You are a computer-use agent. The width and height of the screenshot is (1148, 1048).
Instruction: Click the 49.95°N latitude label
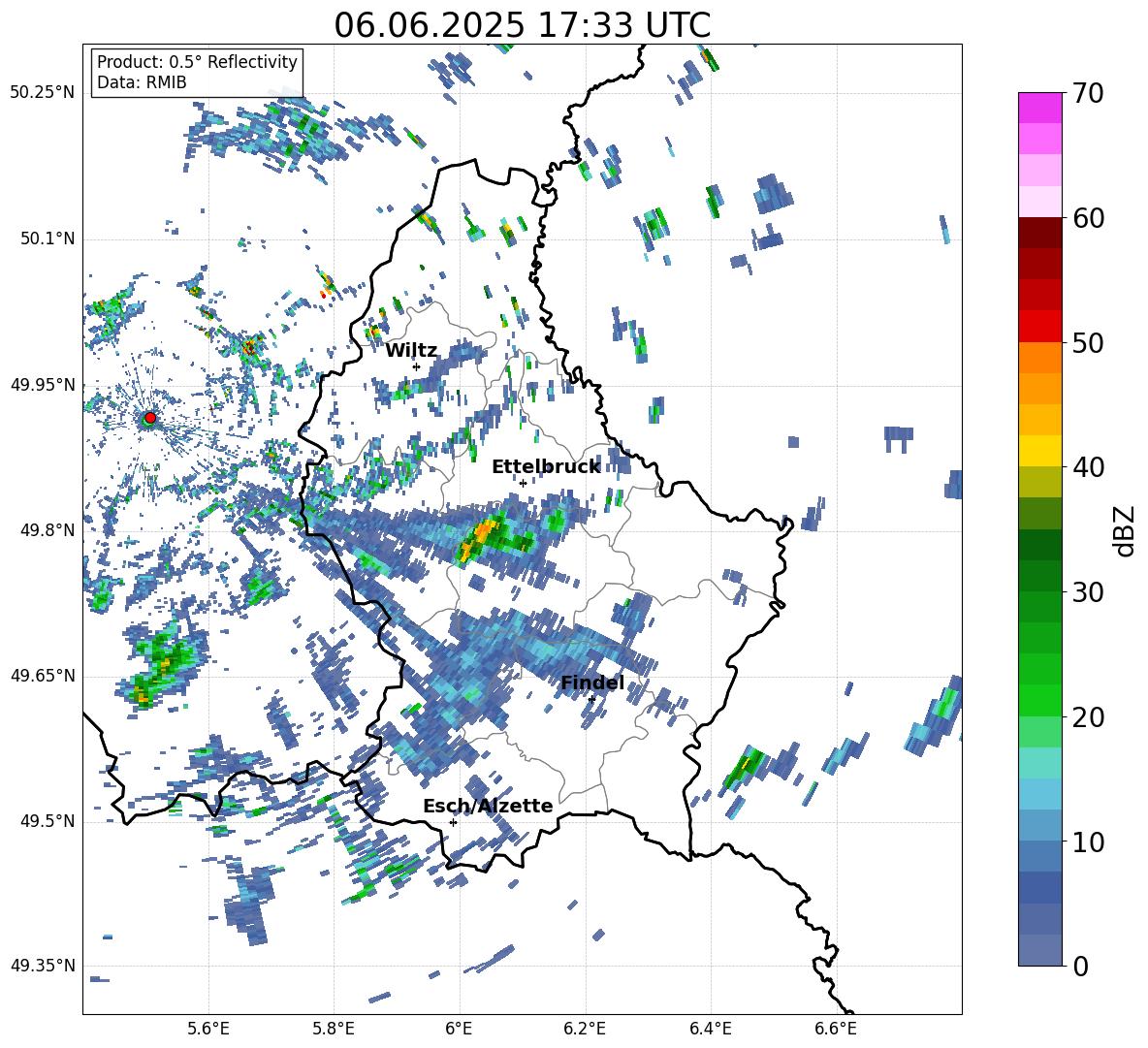(x=43, y=385)
